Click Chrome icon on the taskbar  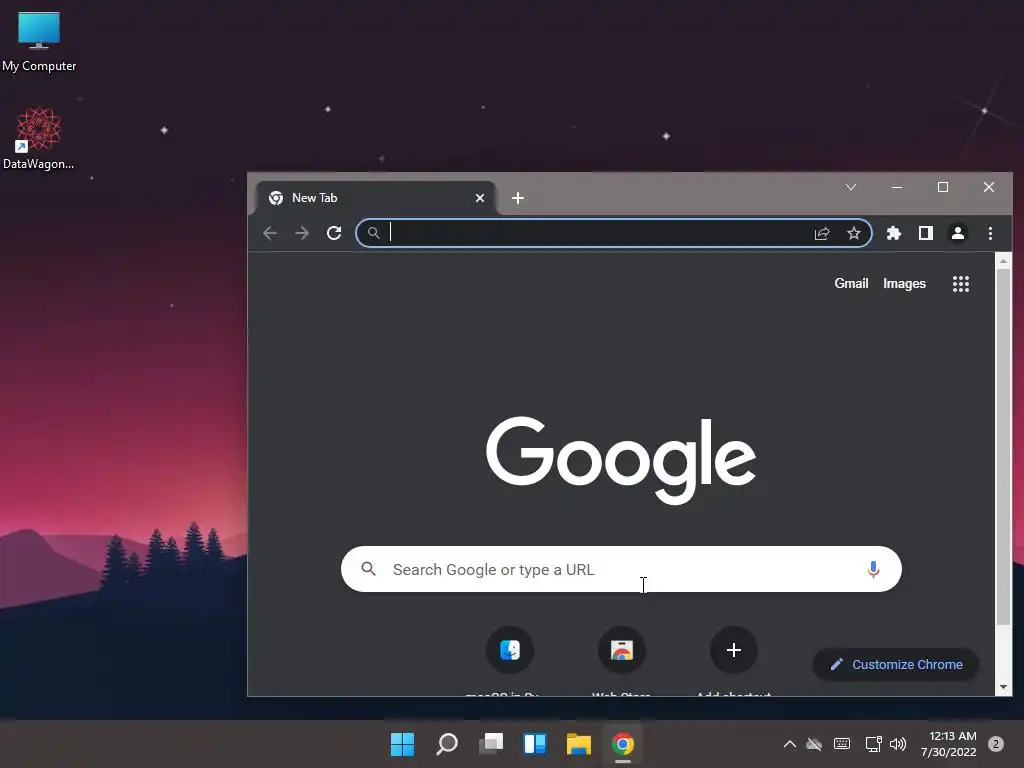click(x=623, y=744)
